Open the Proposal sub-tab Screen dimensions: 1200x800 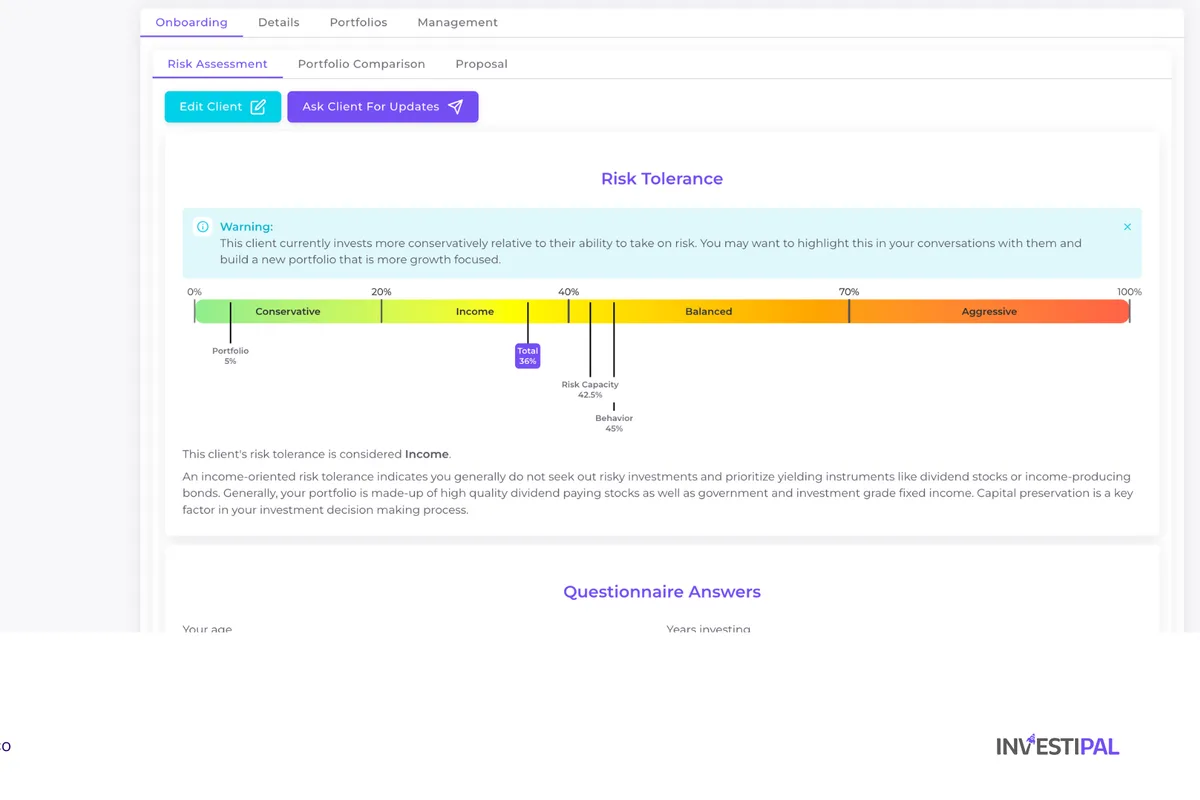click(481, 64)
